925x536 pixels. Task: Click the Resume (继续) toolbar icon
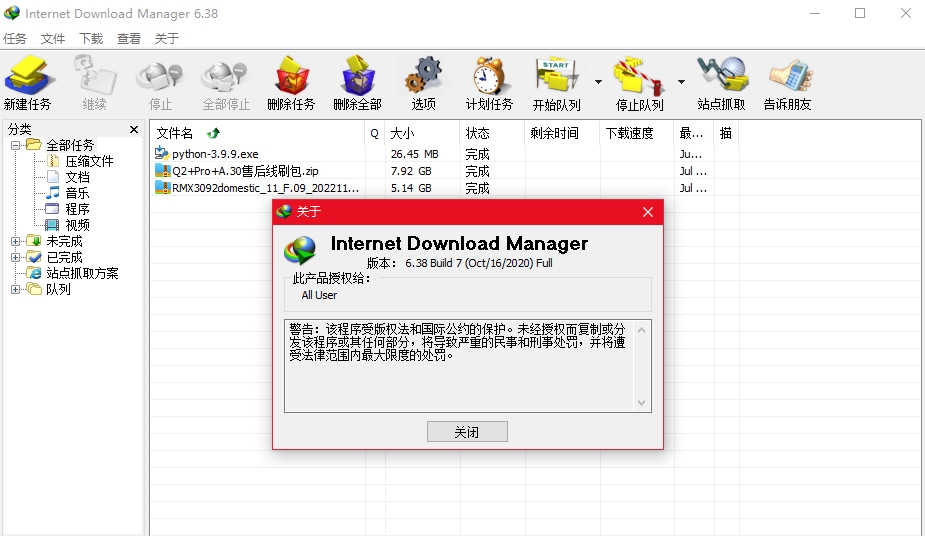click(94, 75)
